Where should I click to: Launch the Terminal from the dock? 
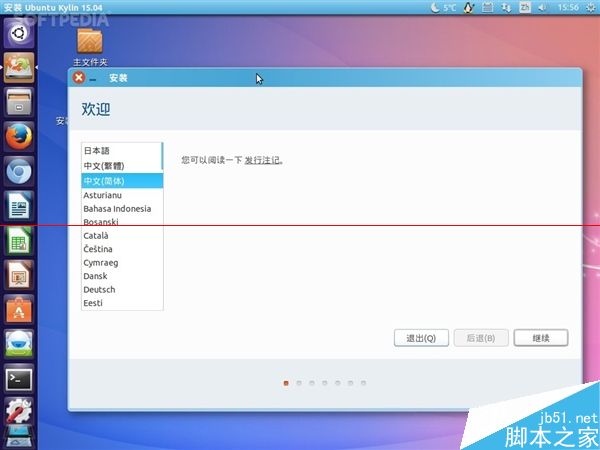(19, 378)
